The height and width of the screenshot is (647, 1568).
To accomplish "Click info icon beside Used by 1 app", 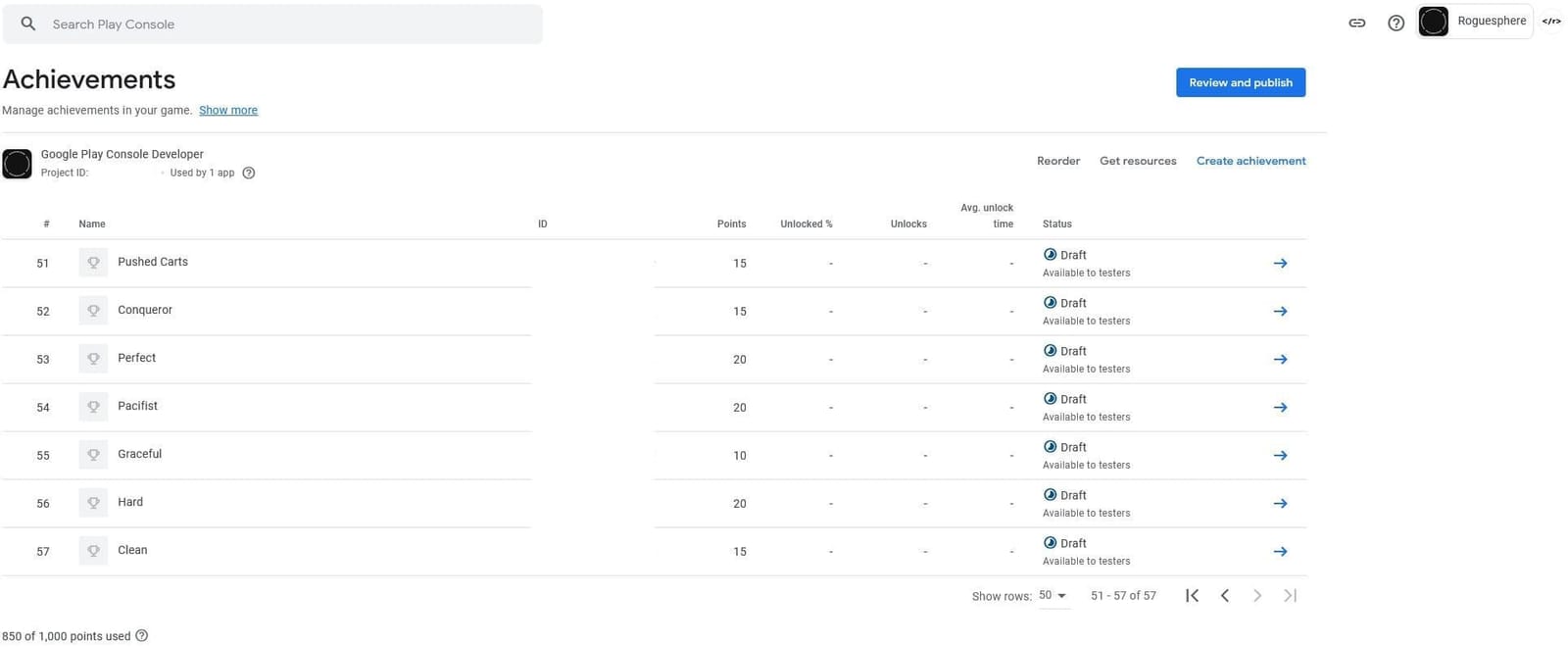I will 249,173.
